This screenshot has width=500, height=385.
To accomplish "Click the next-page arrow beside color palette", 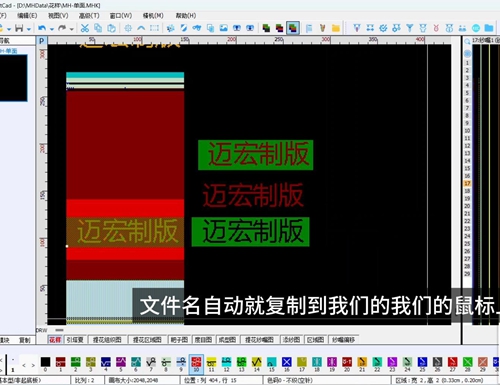I will click(x=33, y=365).
